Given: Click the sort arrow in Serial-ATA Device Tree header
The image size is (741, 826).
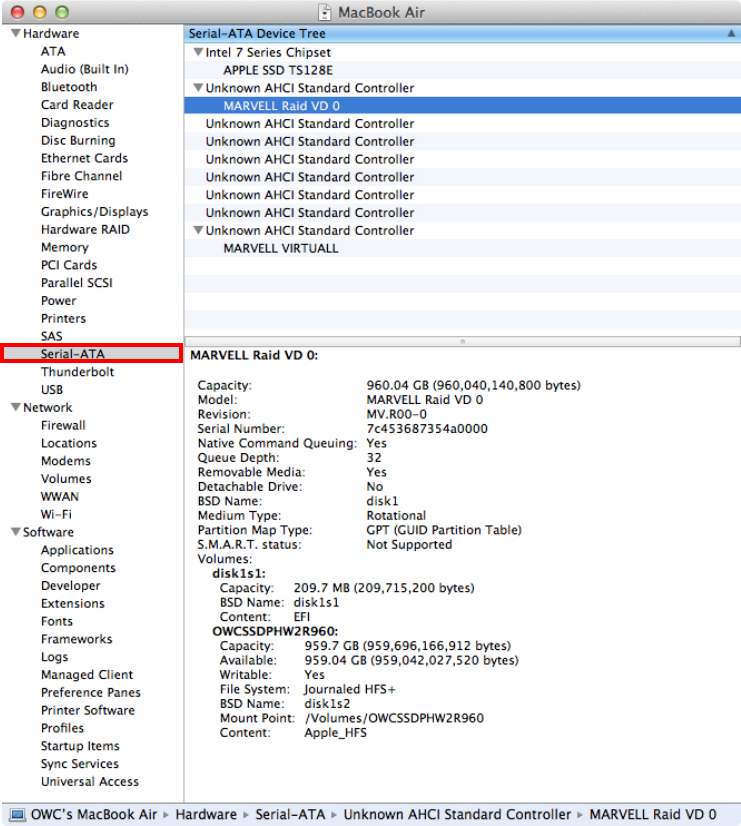Looking at the screenshot, I should tap(731, 33).
